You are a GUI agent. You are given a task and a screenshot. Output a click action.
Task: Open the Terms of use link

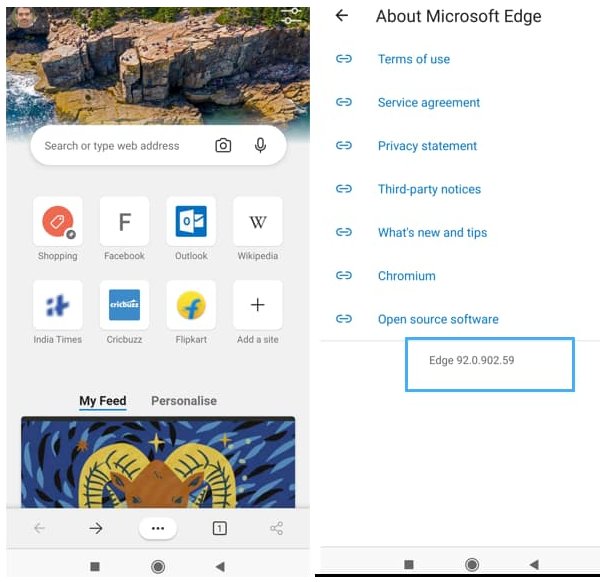(414, 59)
